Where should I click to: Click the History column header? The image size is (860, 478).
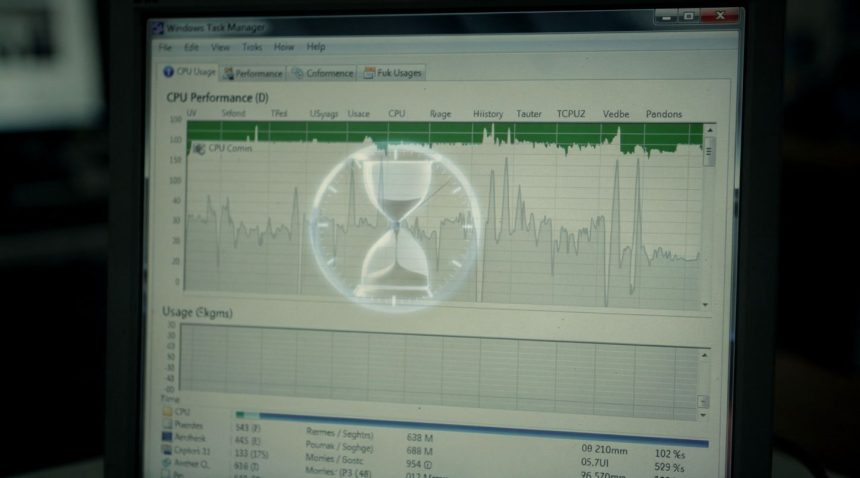coord(487,114)
